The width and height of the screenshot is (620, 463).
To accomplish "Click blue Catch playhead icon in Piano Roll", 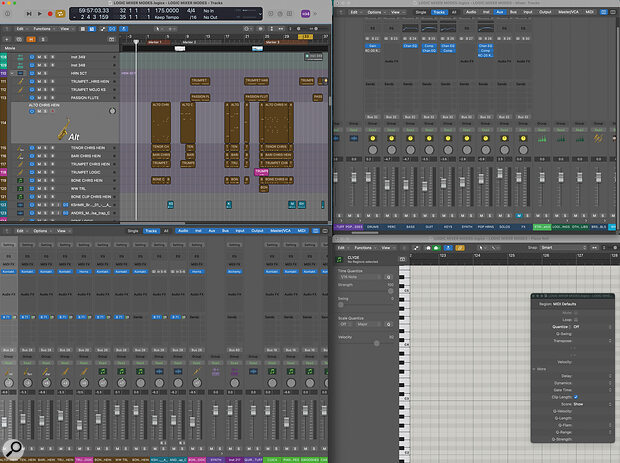I will tap(448, 248).
